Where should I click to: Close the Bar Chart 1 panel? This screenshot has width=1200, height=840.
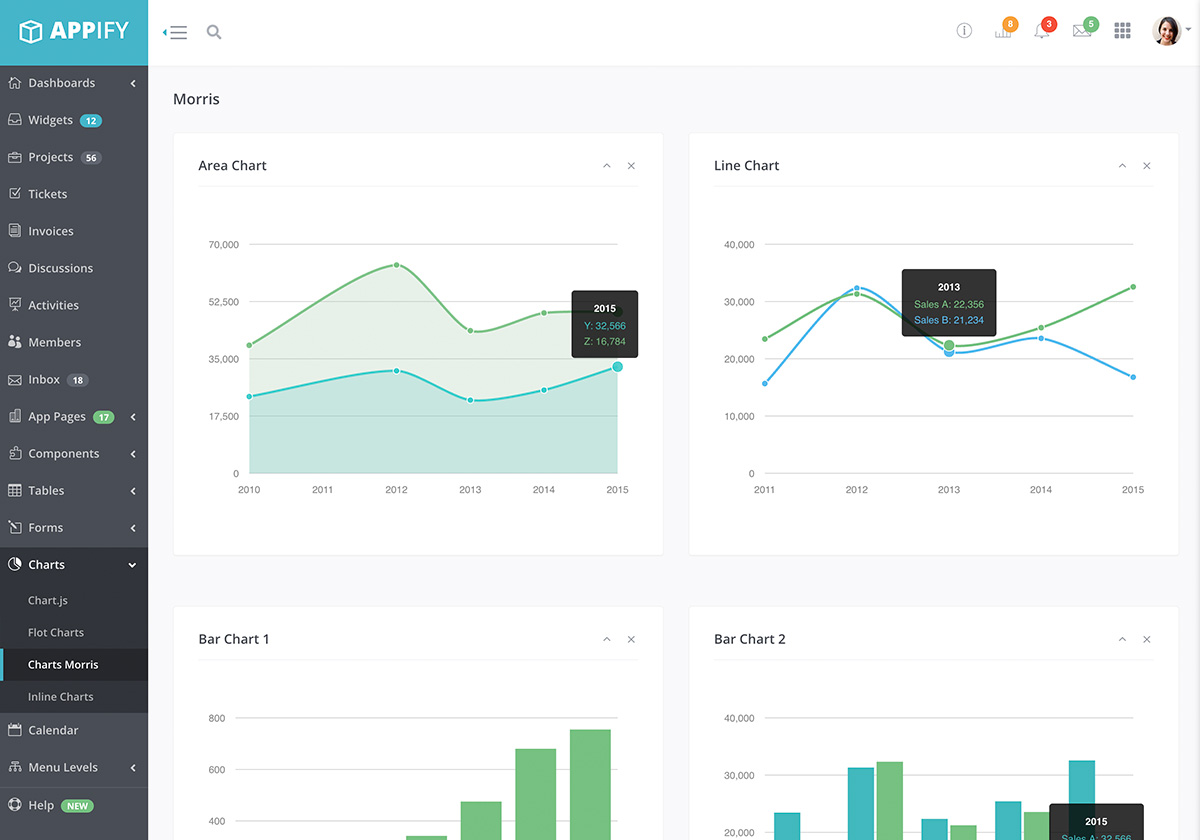[631, 640]
